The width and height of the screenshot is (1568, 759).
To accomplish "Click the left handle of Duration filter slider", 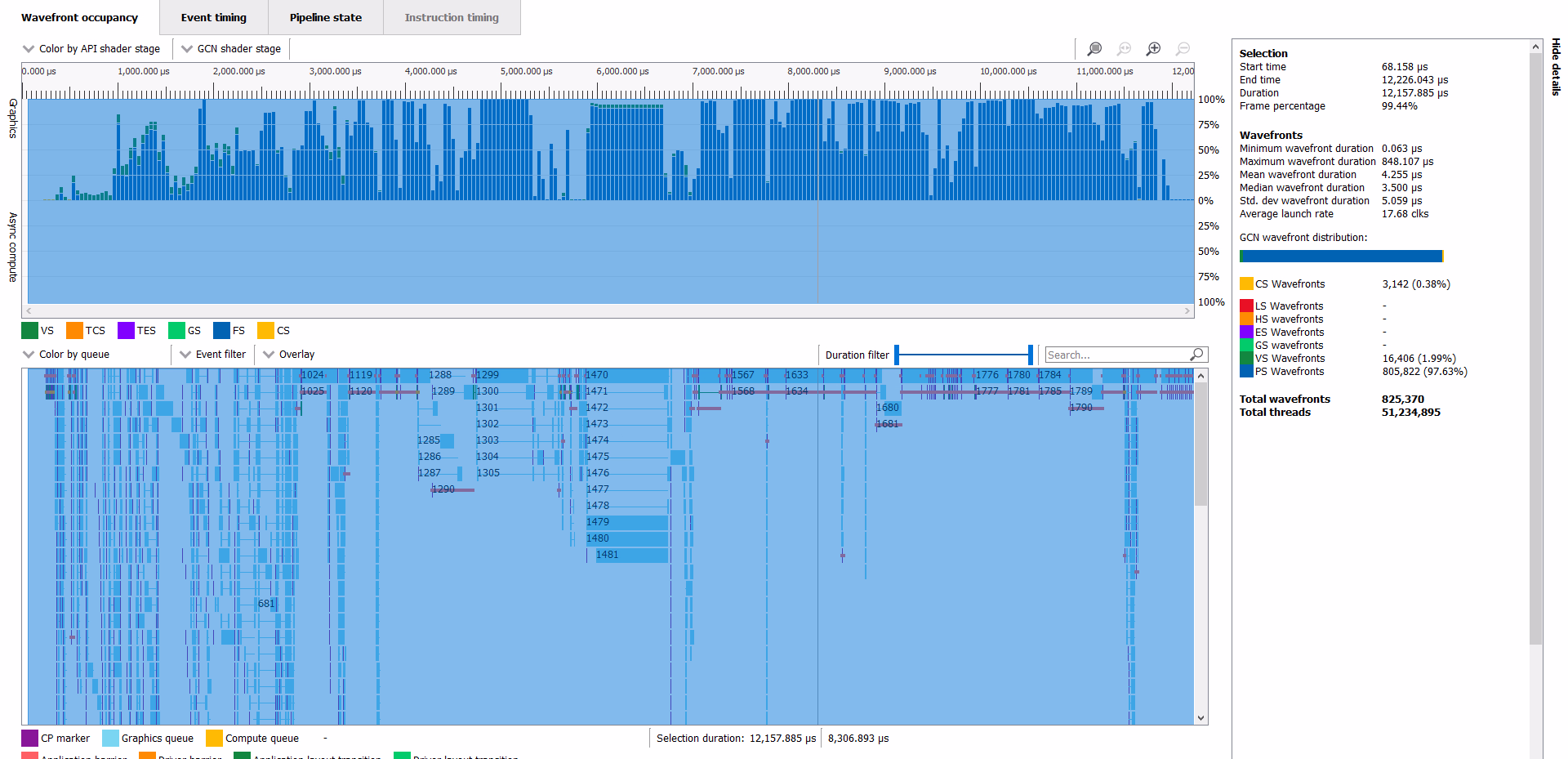I will click(897, 355).
